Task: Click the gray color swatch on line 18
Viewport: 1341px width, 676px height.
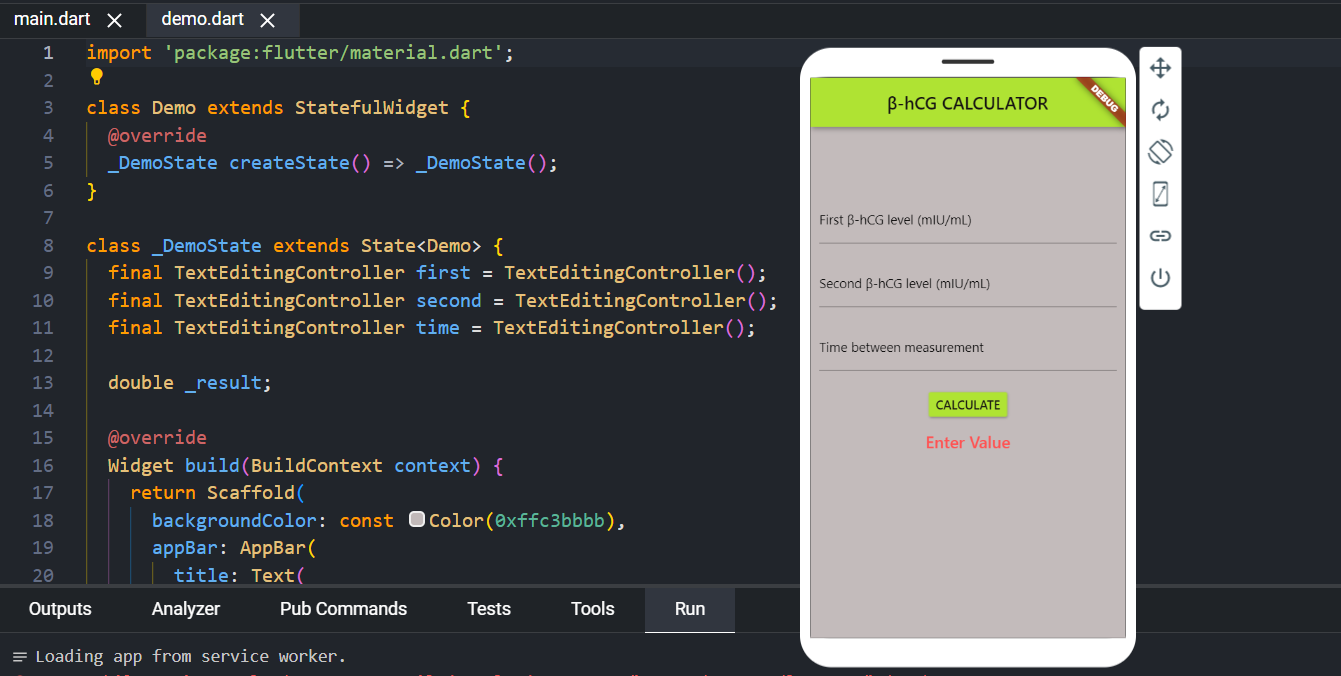Action: (x=417, y=518)
